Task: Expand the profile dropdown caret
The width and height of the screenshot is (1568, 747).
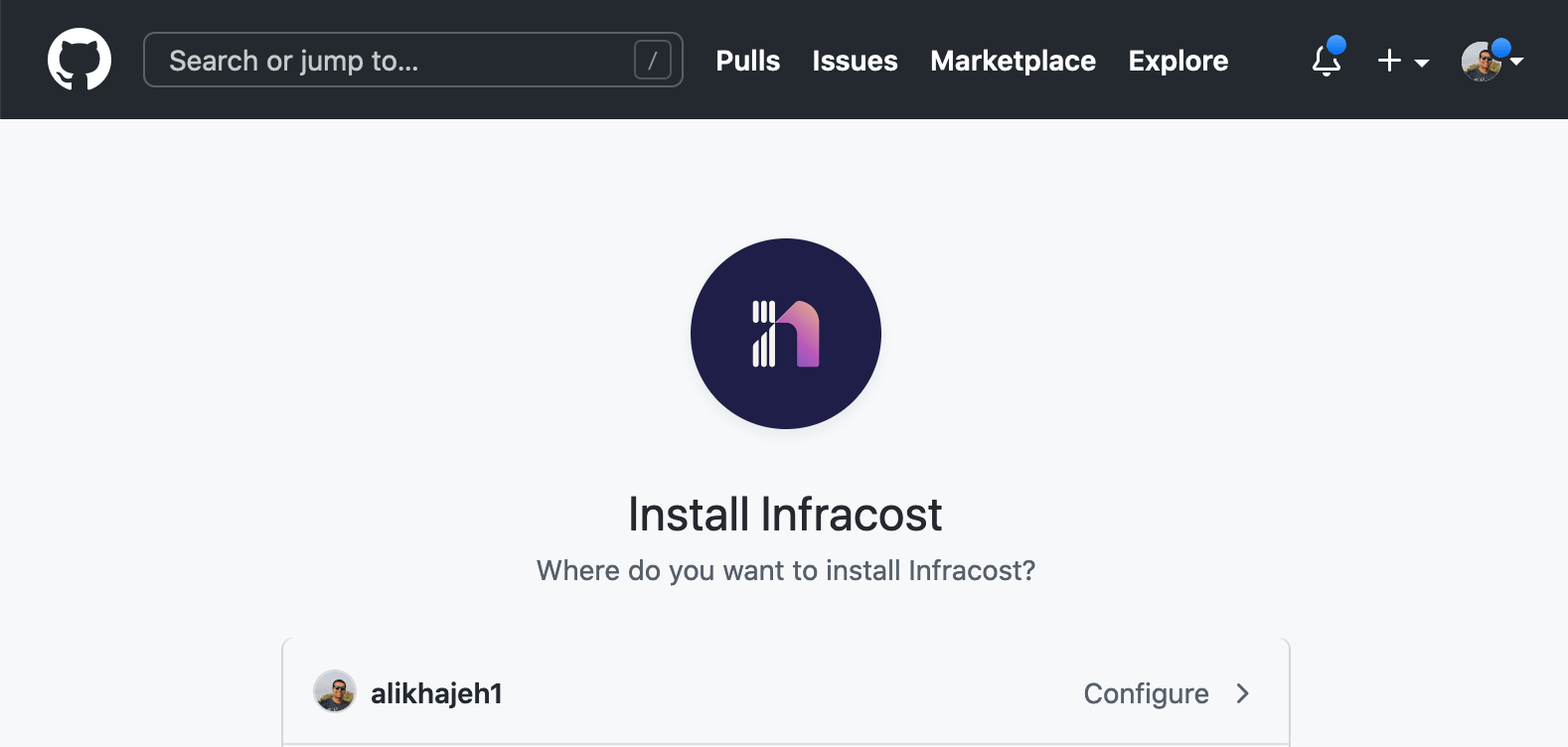Action: click(1516, 62)
